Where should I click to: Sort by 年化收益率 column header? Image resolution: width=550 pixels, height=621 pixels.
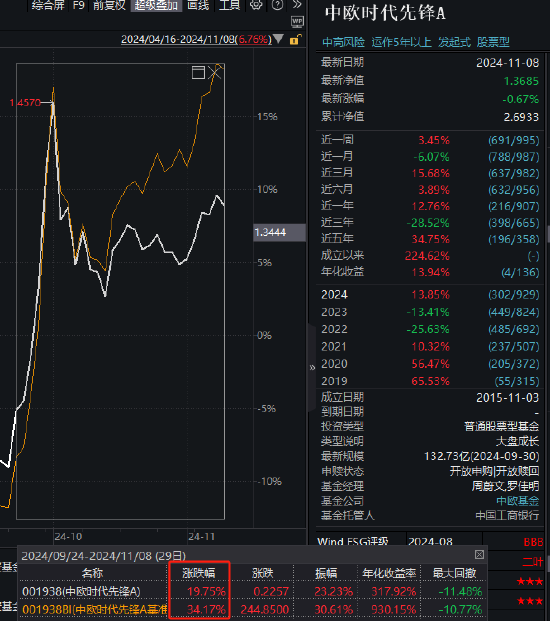(x=389, y=573)
